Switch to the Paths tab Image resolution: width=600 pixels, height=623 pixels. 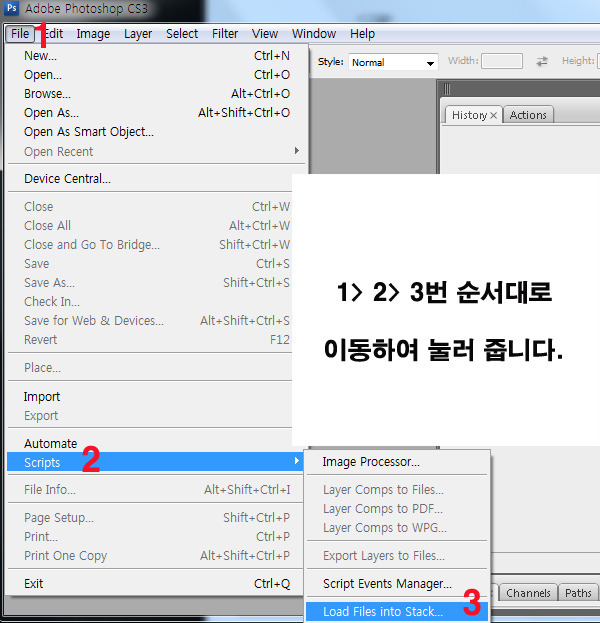[x=578, y=593]
